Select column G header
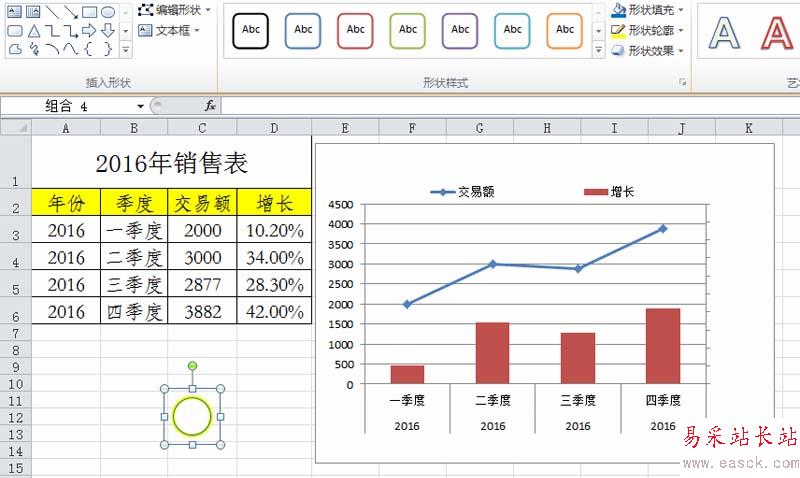The width and height of the screenshot is (800, 478). [480, 128]
